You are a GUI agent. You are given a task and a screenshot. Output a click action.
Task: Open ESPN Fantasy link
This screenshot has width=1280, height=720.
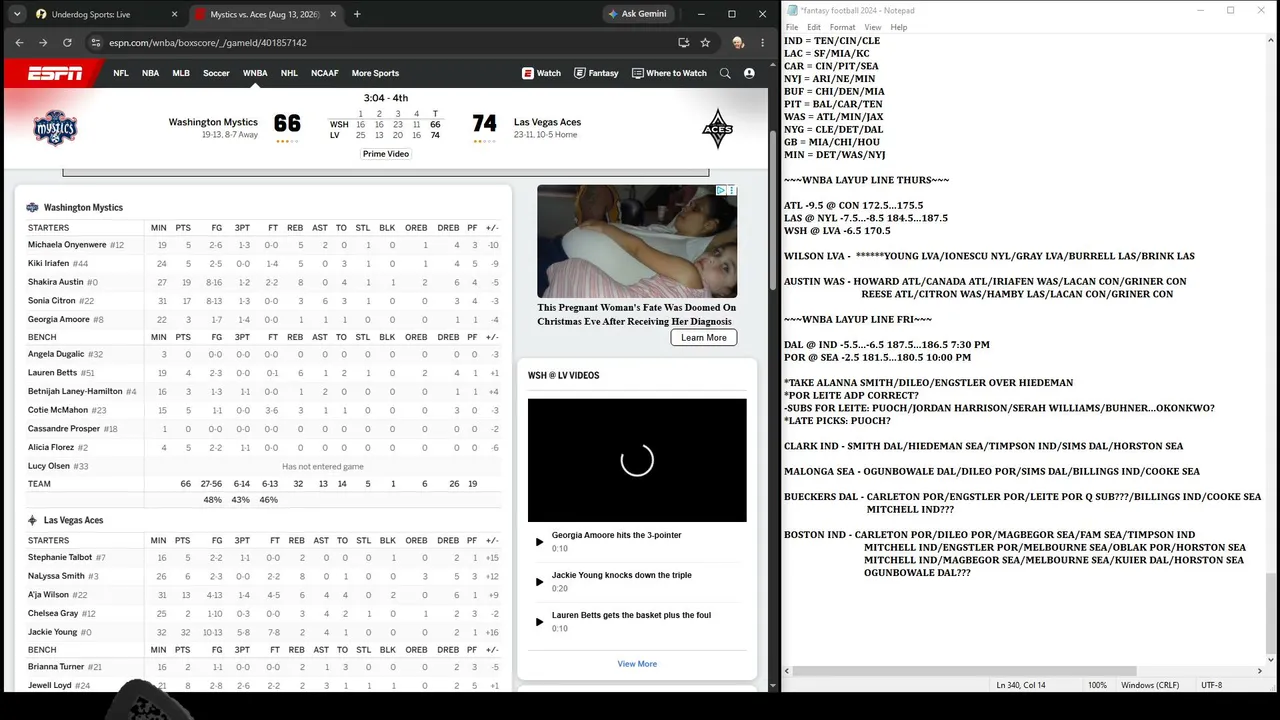[x=596, y=73]
